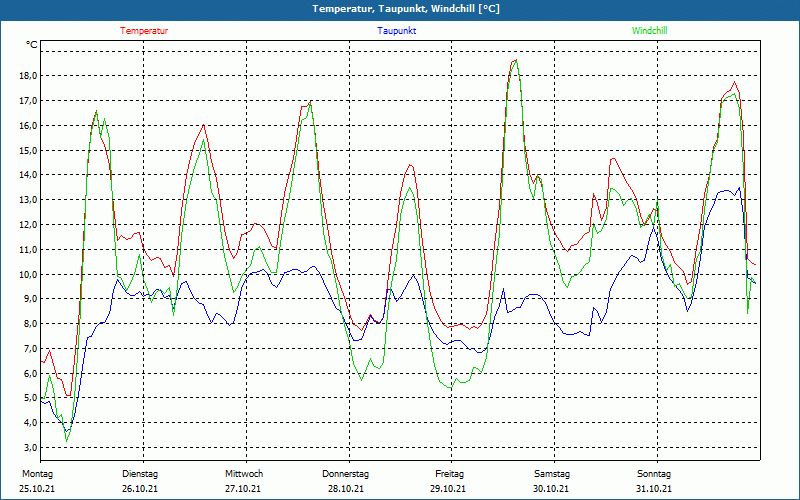The height and width of the screenshot is (500, 800).
Task: Click the blue Taupunkt legend label
Action: coord(397,31)
